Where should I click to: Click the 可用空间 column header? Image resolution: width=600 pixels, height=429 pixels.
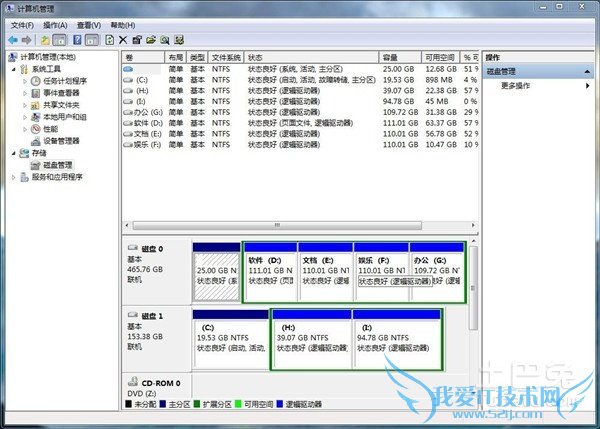(x=440, y=57)
